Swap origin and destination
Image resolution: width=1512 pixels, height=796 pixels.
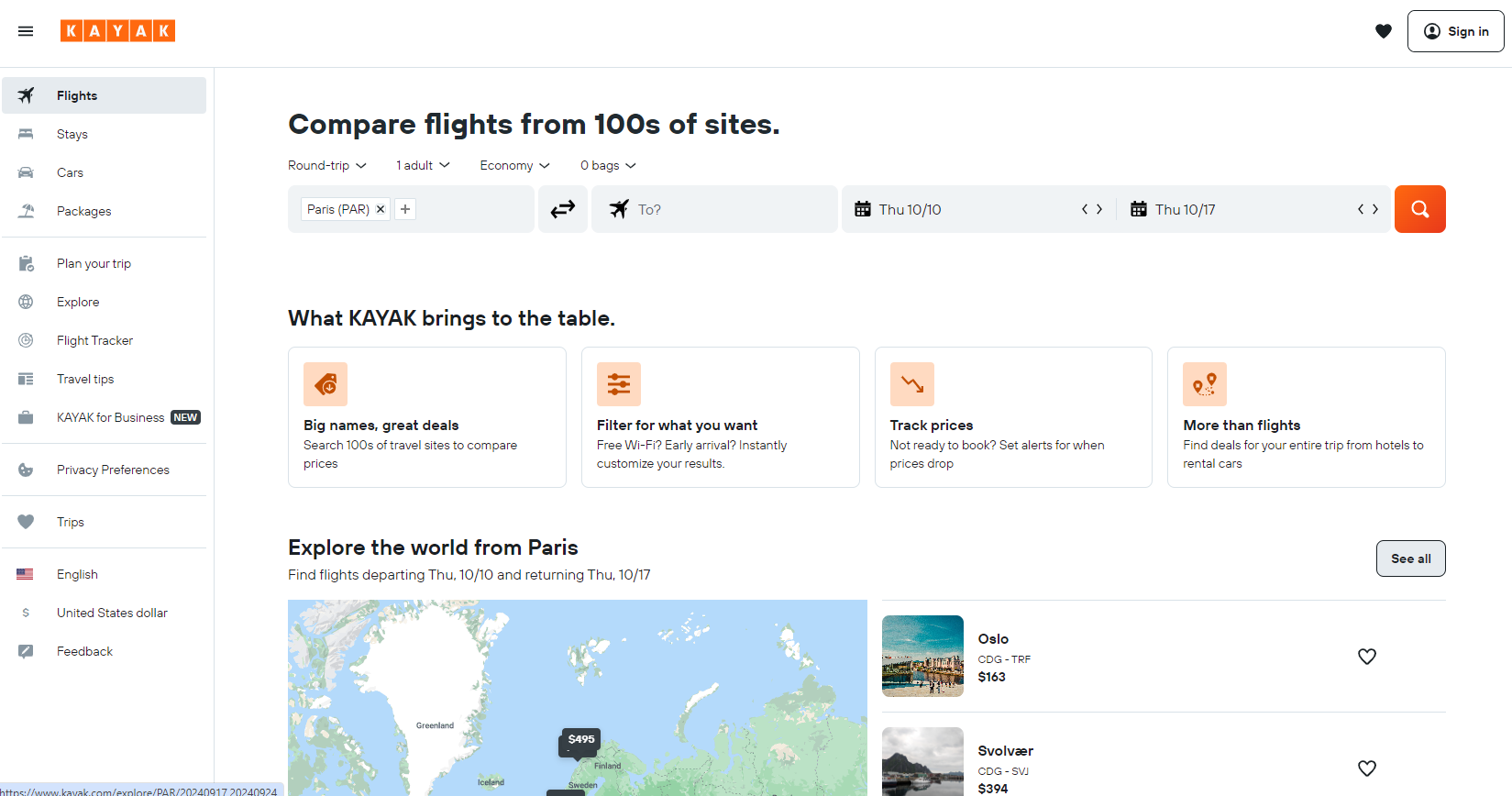(563, 209)
